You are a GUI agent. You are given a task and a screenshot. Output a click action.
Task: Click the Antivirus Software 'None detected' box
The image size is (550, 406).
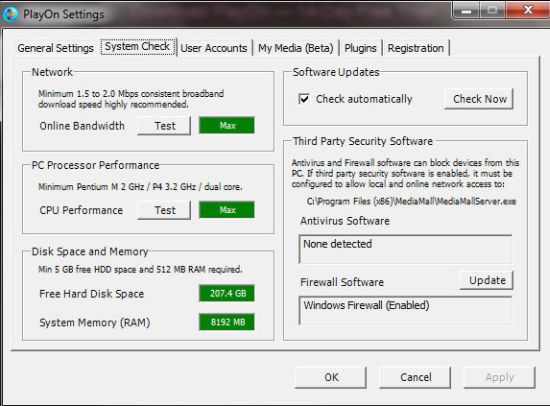click(x=405, y=249)
